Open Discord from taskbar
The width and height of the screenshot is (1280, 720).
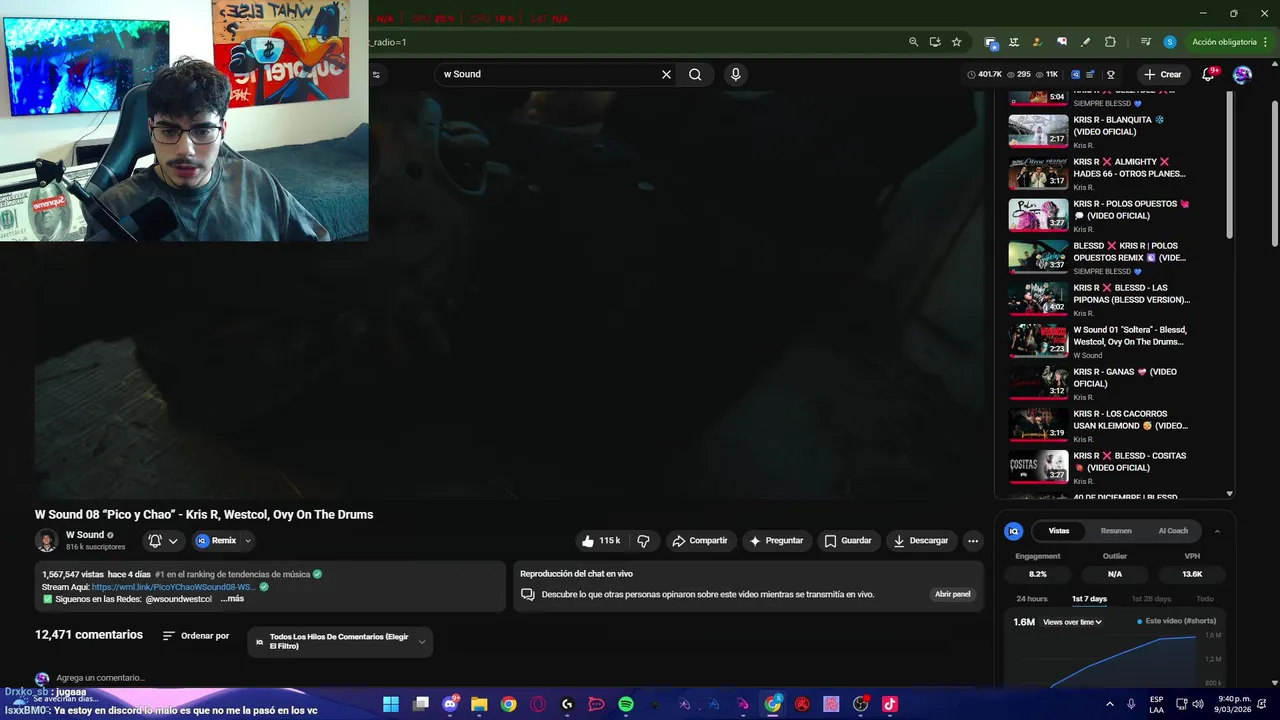click(450, 704)
